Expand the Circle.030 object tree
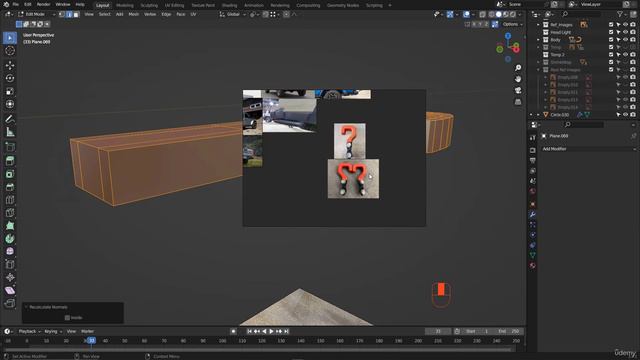Viewport: 640px width, 360px height. [538, 115]
